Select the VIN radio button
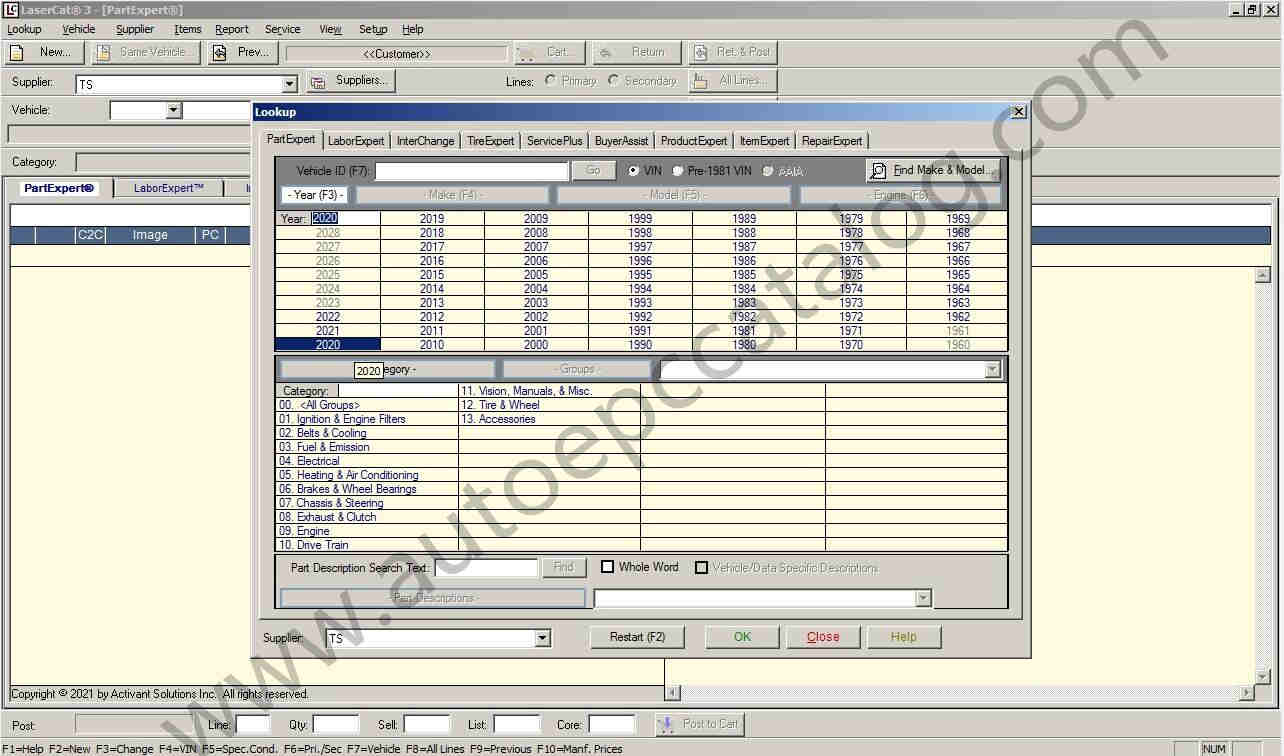The image size is (1284, 756). pyautogui.click(x=634, y=171)
